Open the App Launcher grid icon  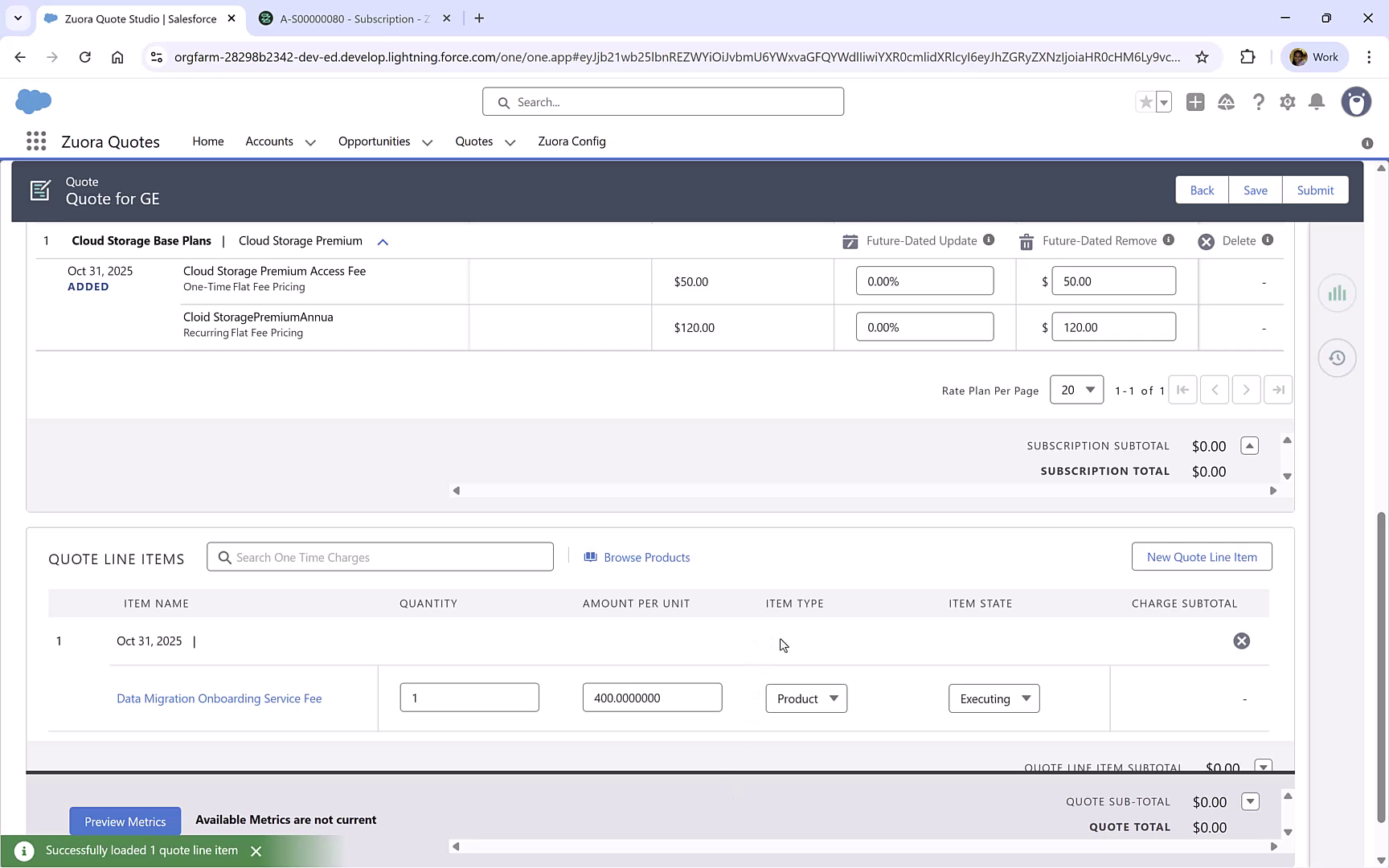point(36,141)
